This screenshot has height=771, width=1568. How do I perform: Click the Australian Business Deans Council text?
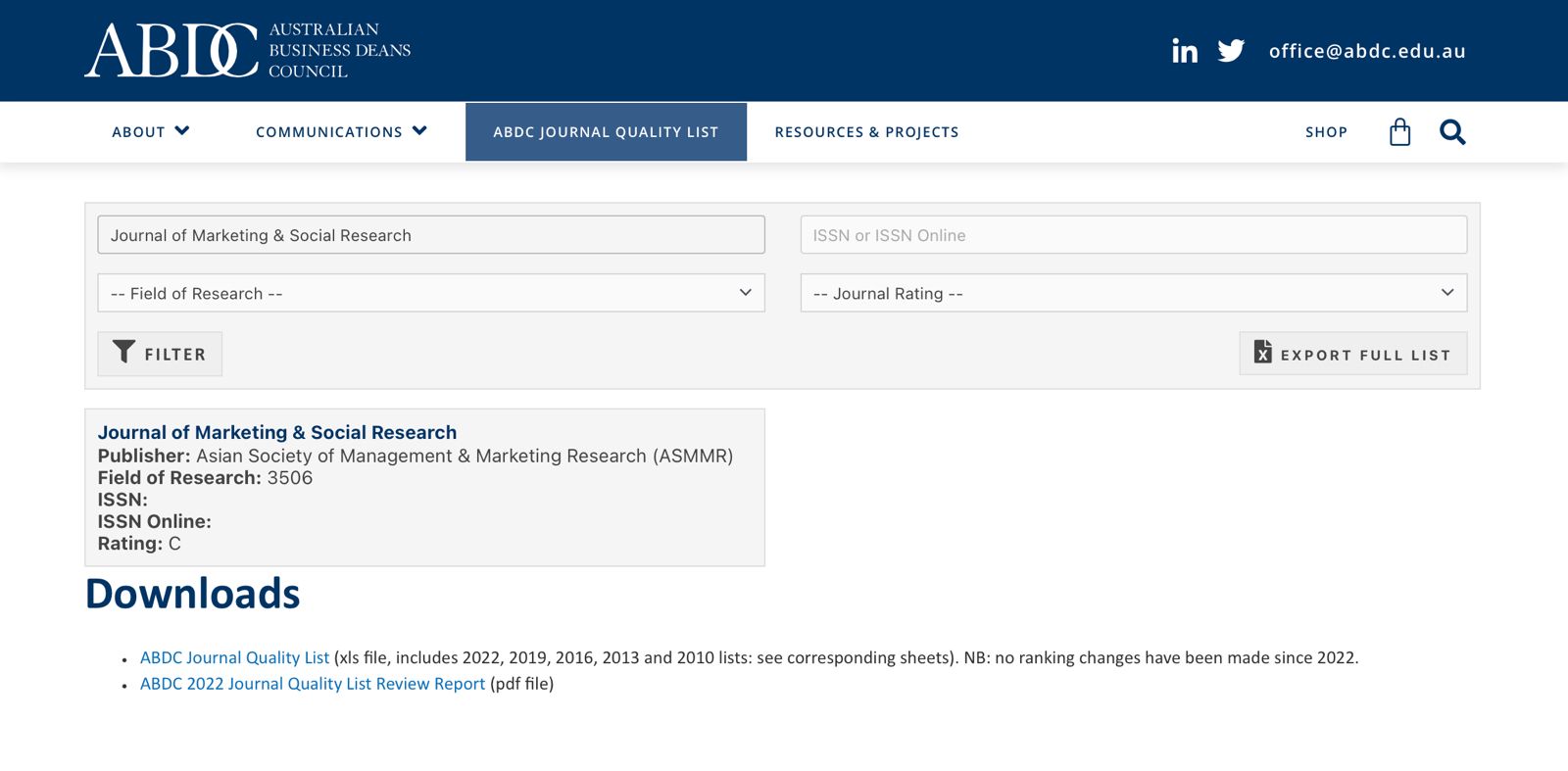point(339,50)
